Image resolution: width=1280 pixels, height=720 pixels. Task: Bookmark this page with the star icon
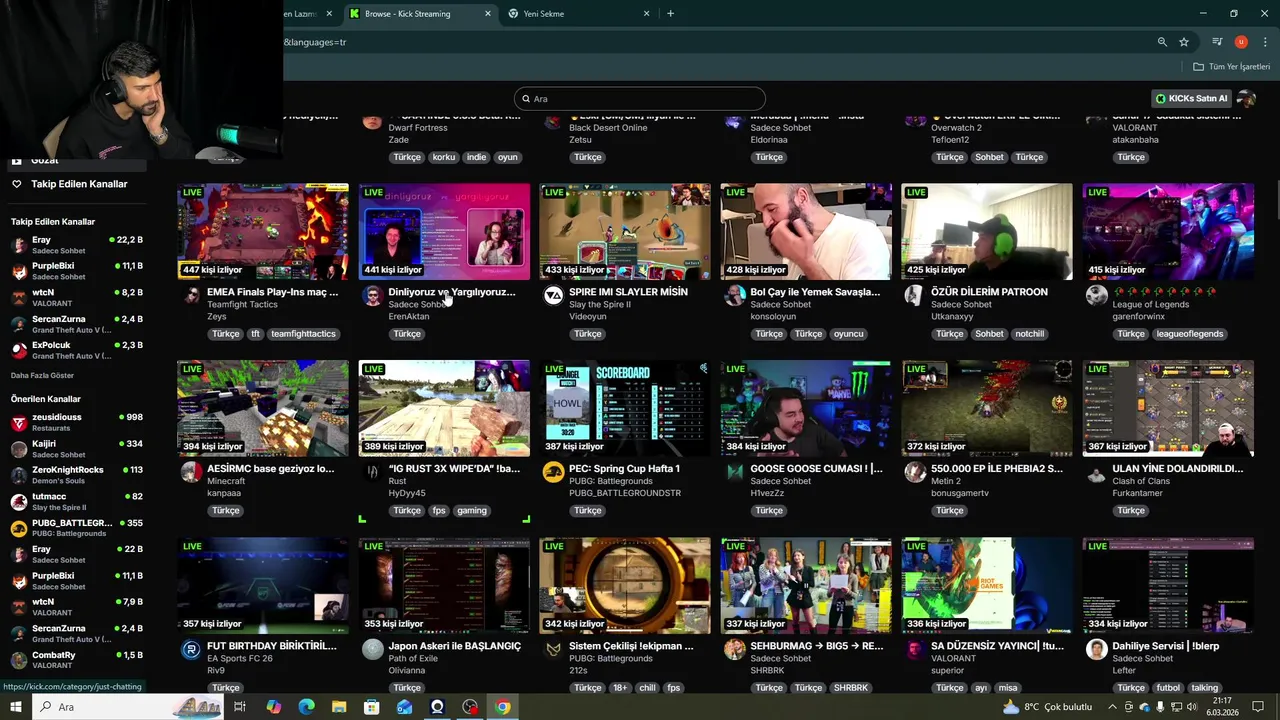[x=1184, y=42]
